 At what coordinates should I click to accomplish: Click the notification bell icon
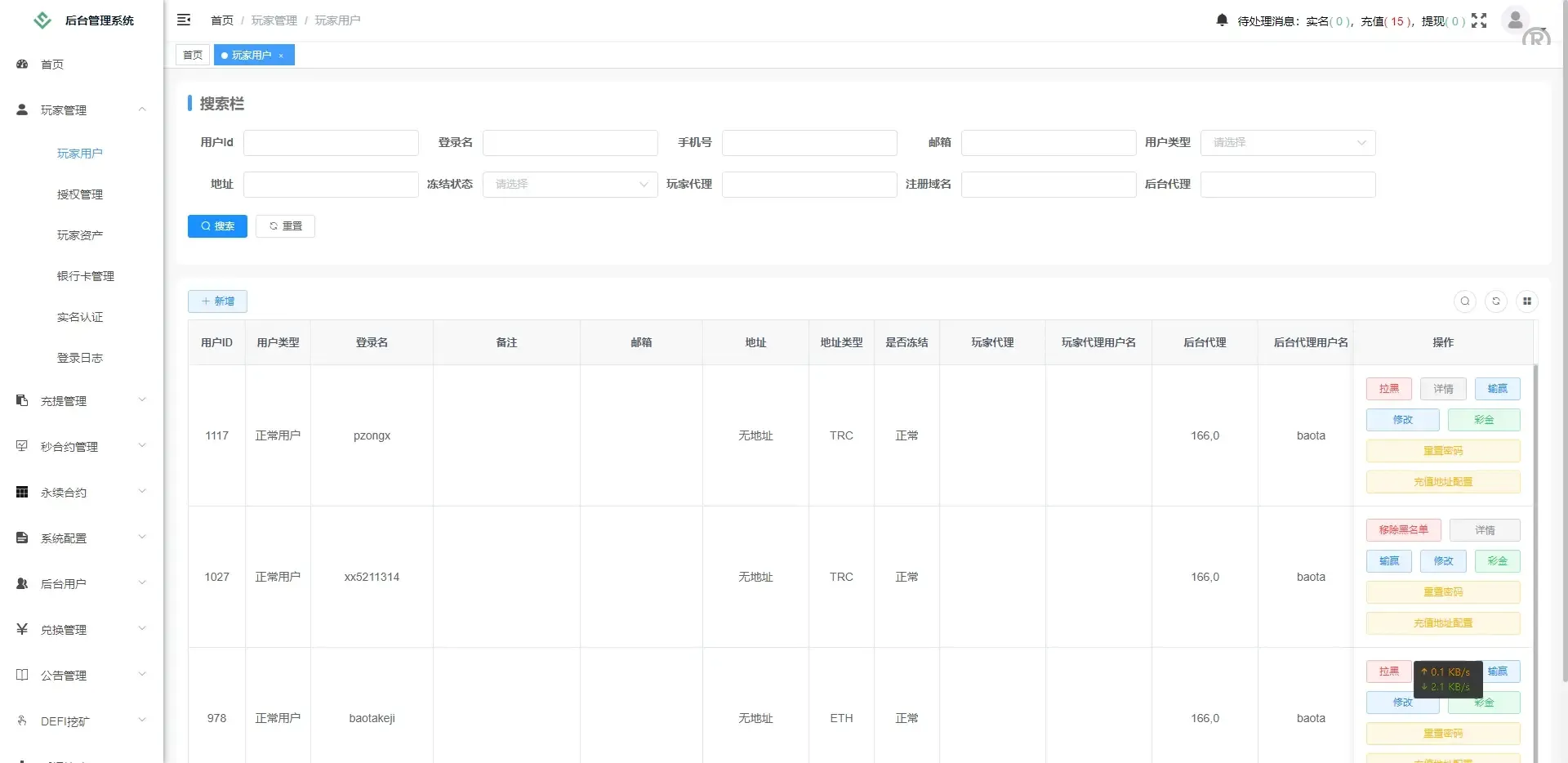tap(1221, 20)
